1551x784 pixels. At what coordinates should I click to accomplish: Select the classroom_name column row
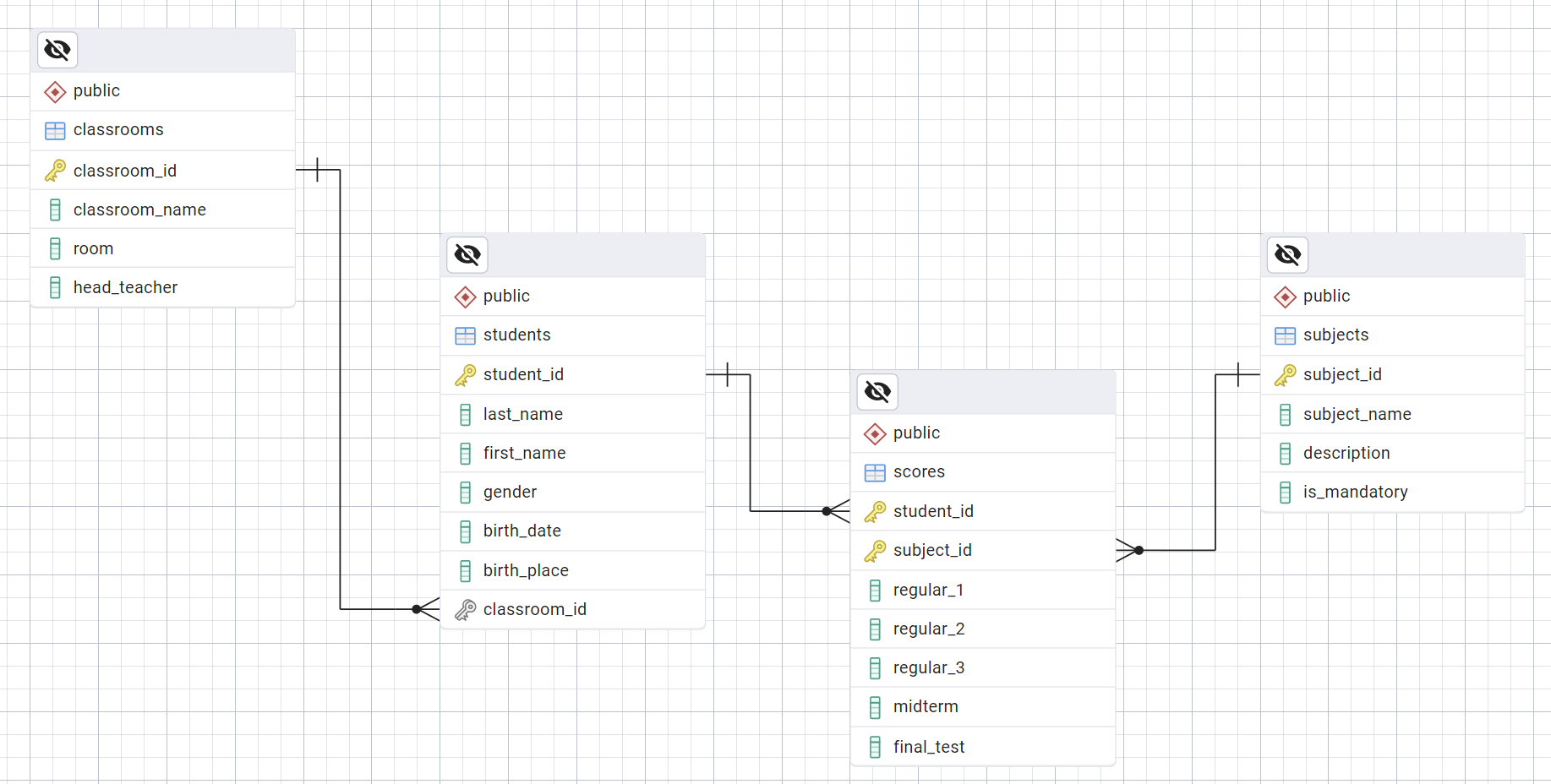[x=139, y=210]
